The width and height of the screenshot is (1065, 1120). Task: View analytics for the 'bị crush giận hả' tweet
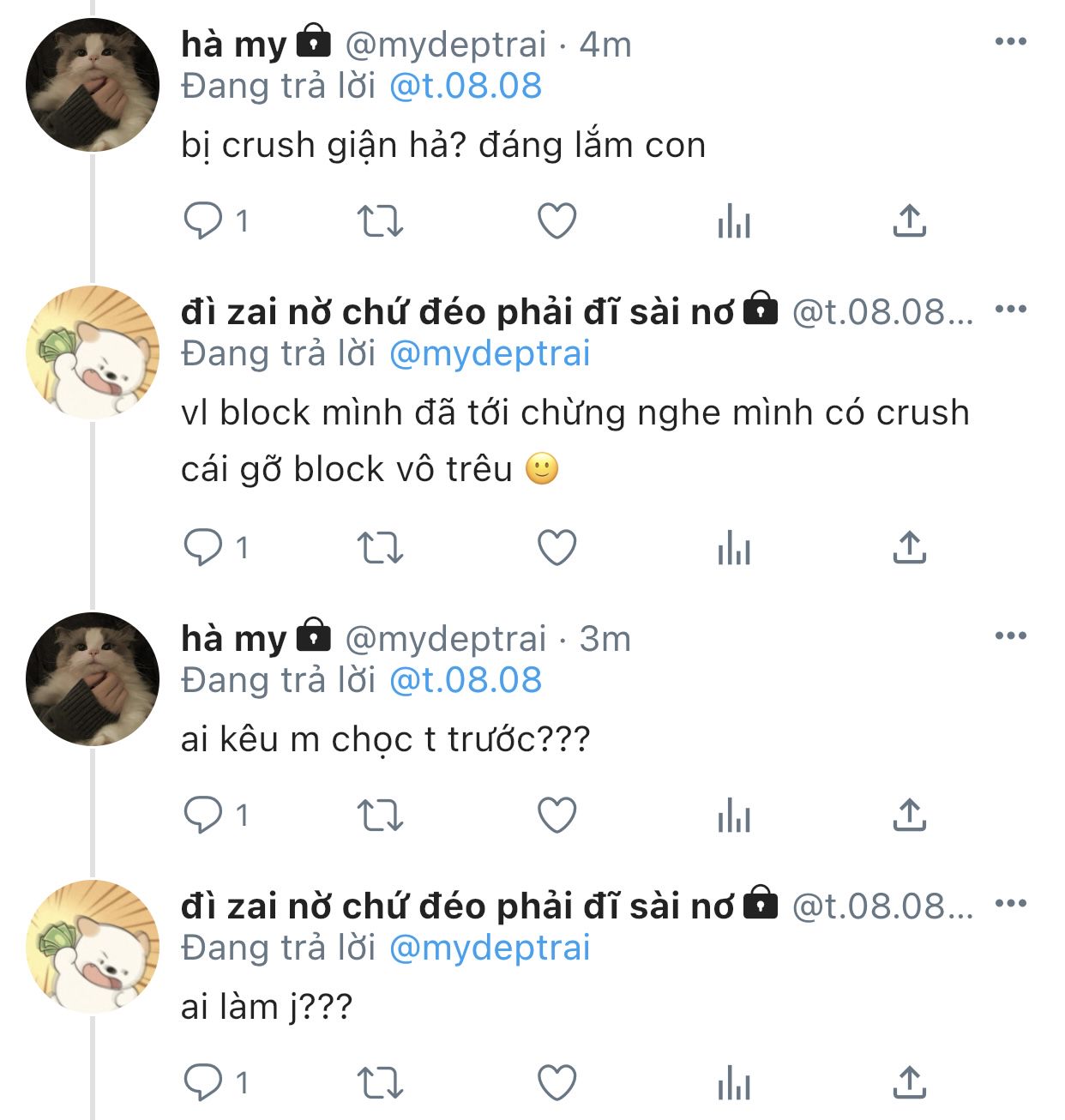(734, 221)
